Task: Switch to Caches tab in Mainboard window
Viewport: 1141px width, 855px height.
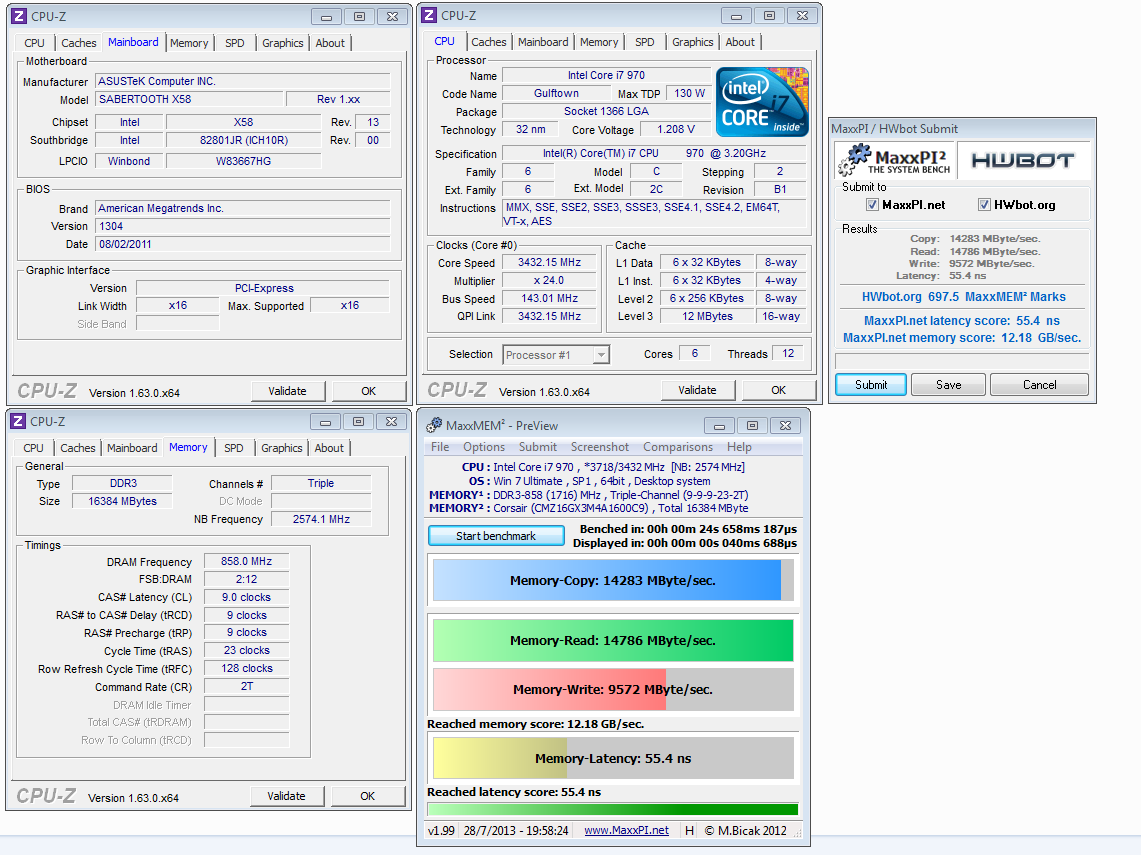Action: pos(79,43)
